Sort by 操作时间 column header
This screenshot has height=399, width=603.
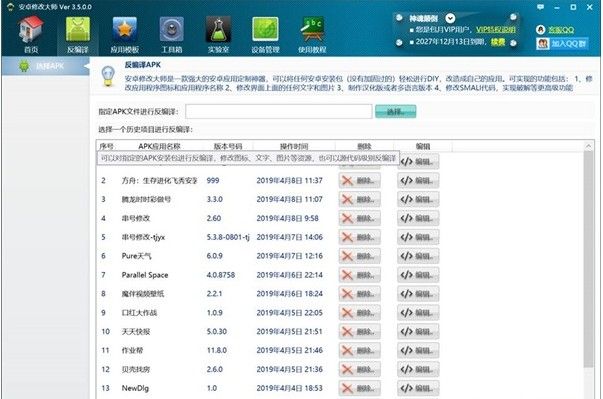click(x=294, y=146)
